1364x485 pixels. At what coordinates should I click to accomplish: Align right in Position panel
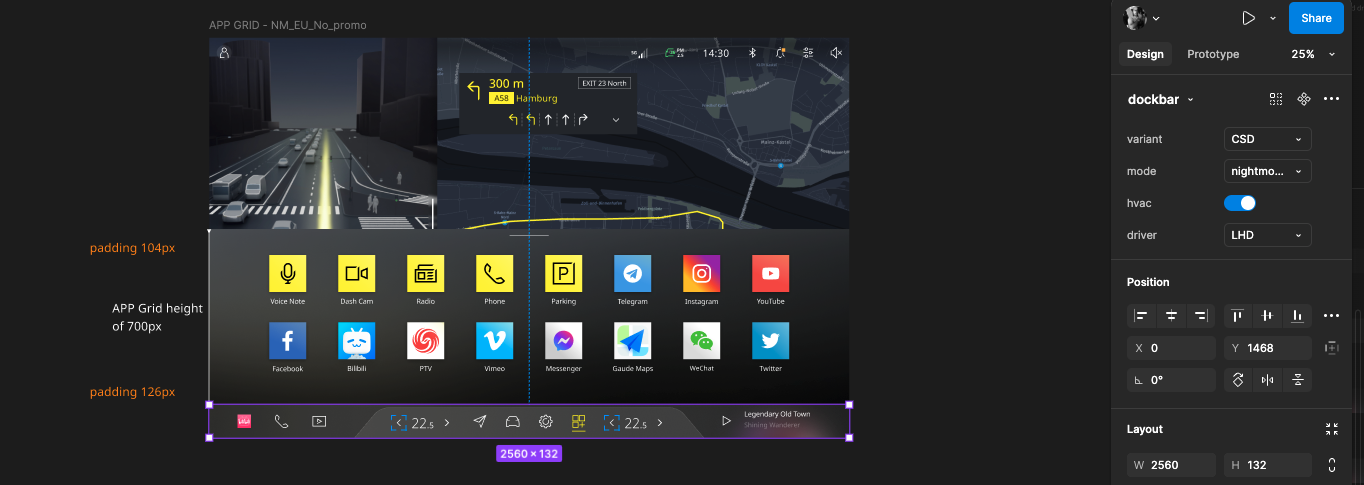tap(1200, 316)
